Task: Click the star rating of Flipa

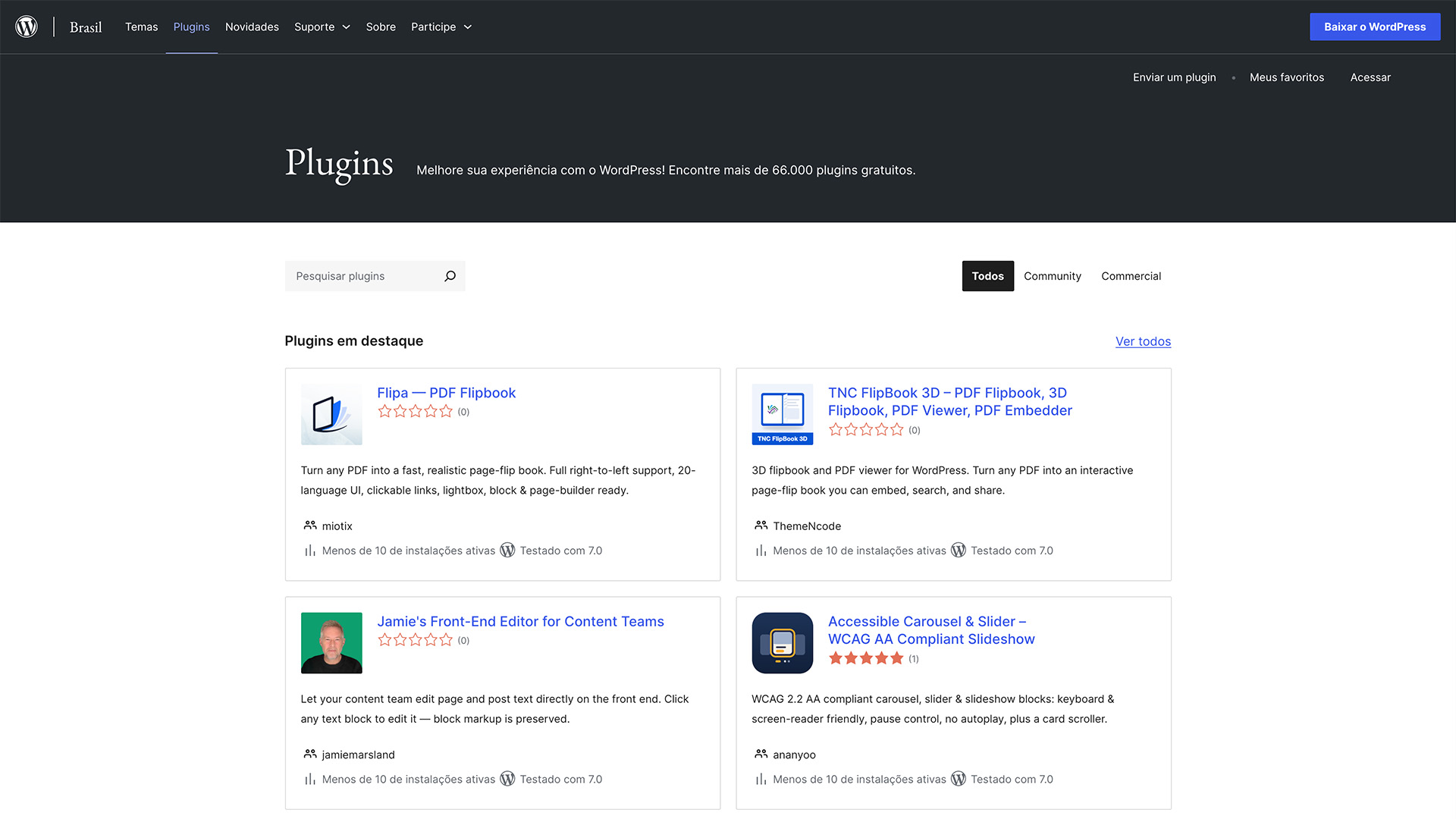Action: click(415, 412)
